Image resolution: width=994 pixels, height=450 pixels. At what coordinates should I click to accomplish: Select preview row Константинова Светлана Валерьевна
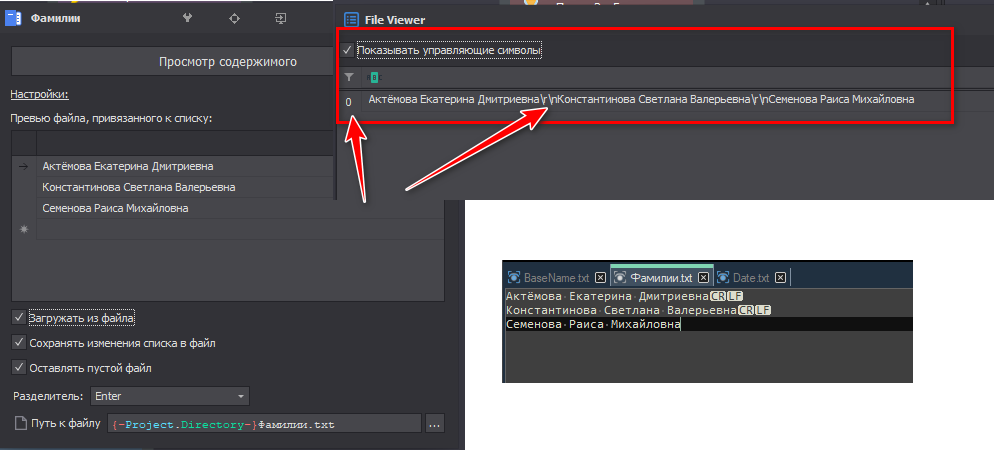pyautogui.click(x=185, y=188)
